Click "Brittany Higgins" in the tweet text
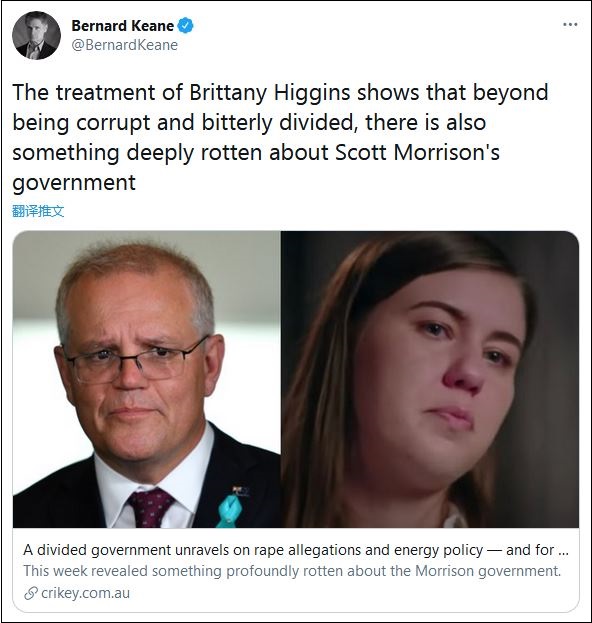The height and width of the screenshot is (623, 592). point(270,92)
